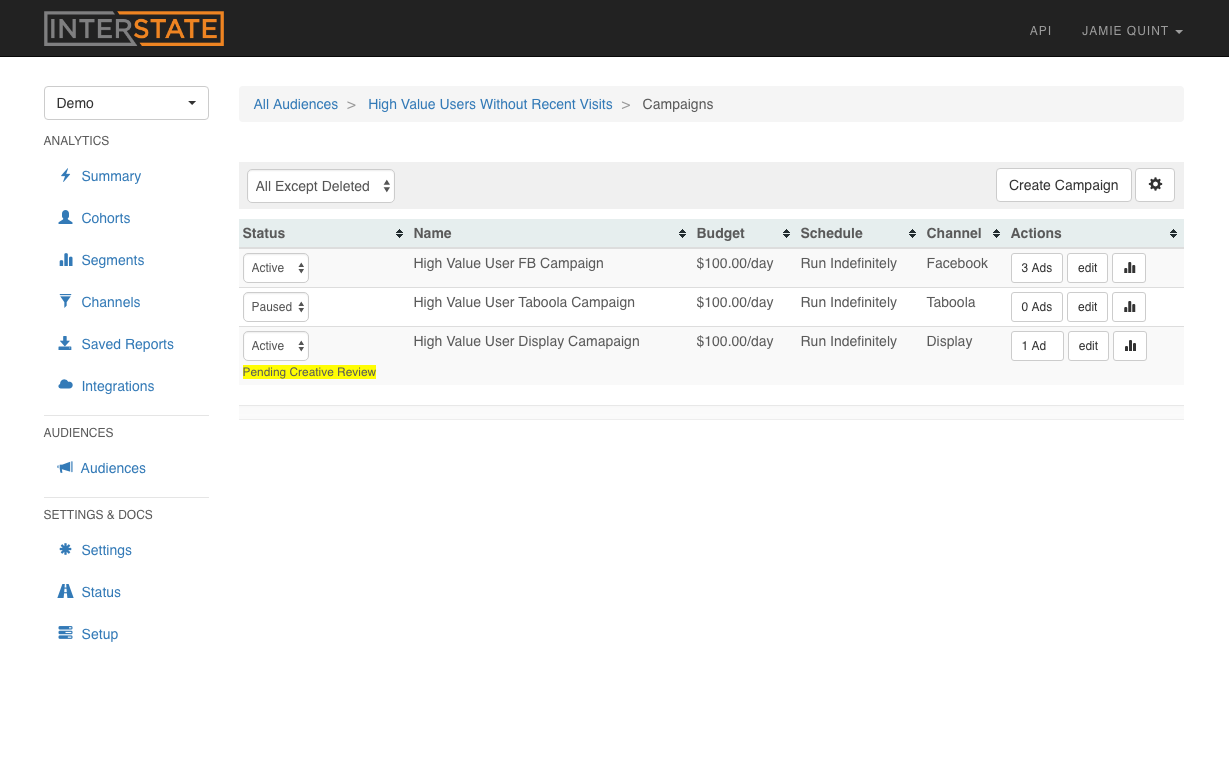1229x769 pixels.
Task: Click the Audiences megaphone icon
Action: 65,467
